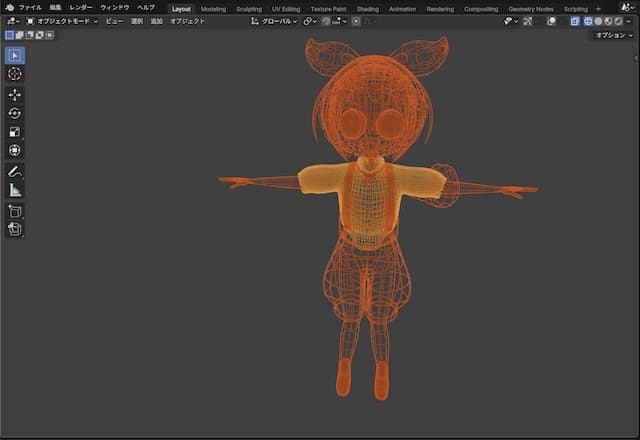
Task: Click the 追加 header menu button
Action: pyautogui.click(x=156, y=21)
